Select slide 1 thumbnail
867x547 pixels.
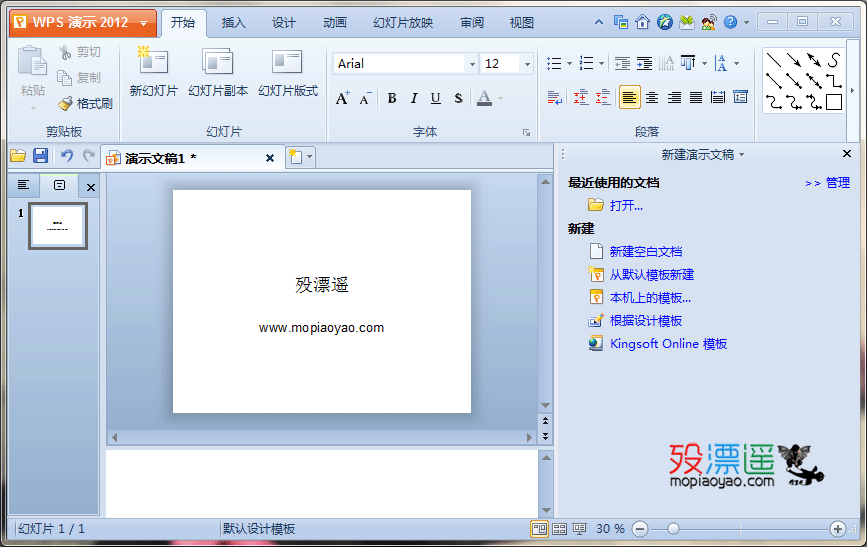58,226
